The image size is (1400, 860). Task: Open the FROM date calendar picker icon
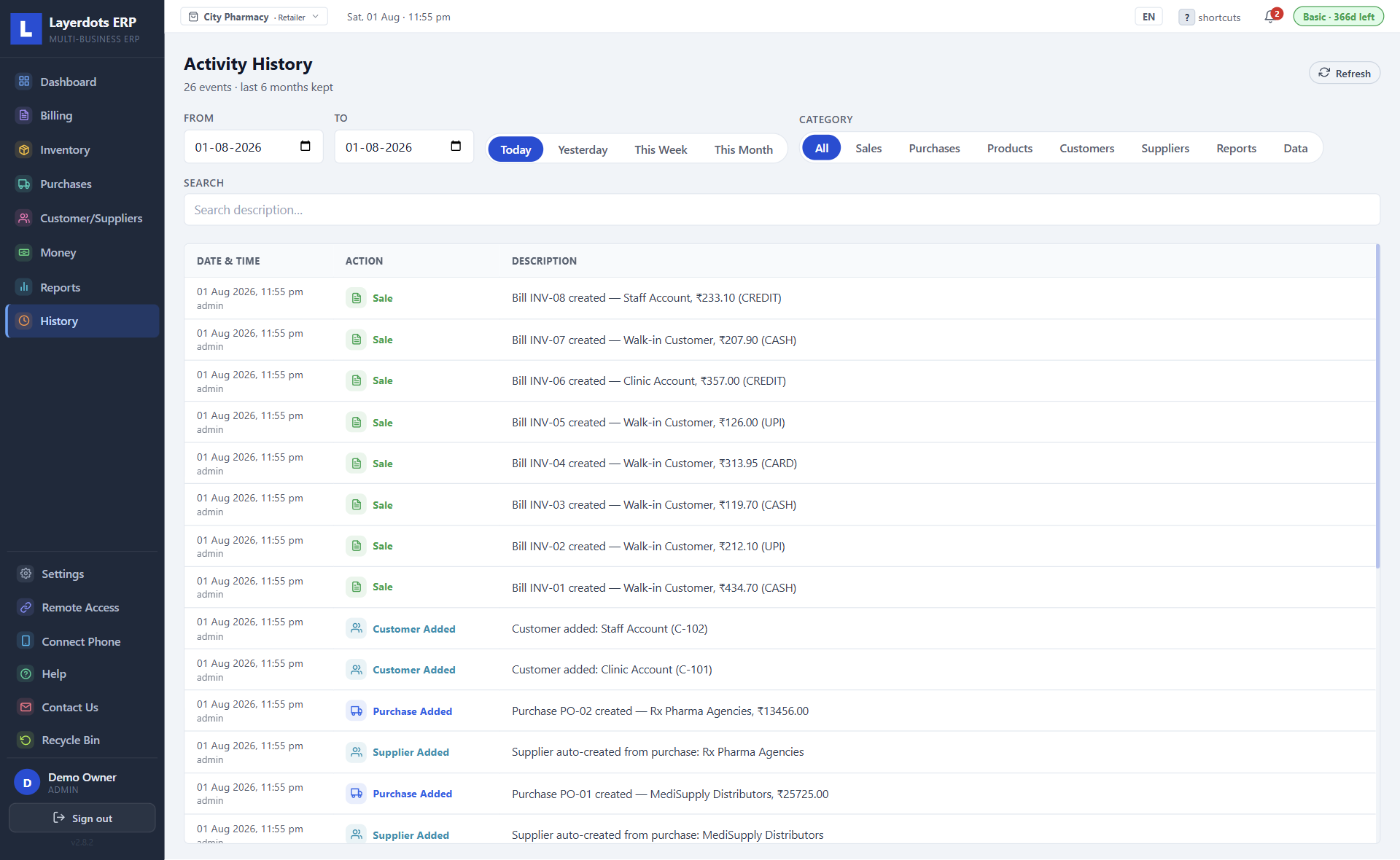point(306,146)
